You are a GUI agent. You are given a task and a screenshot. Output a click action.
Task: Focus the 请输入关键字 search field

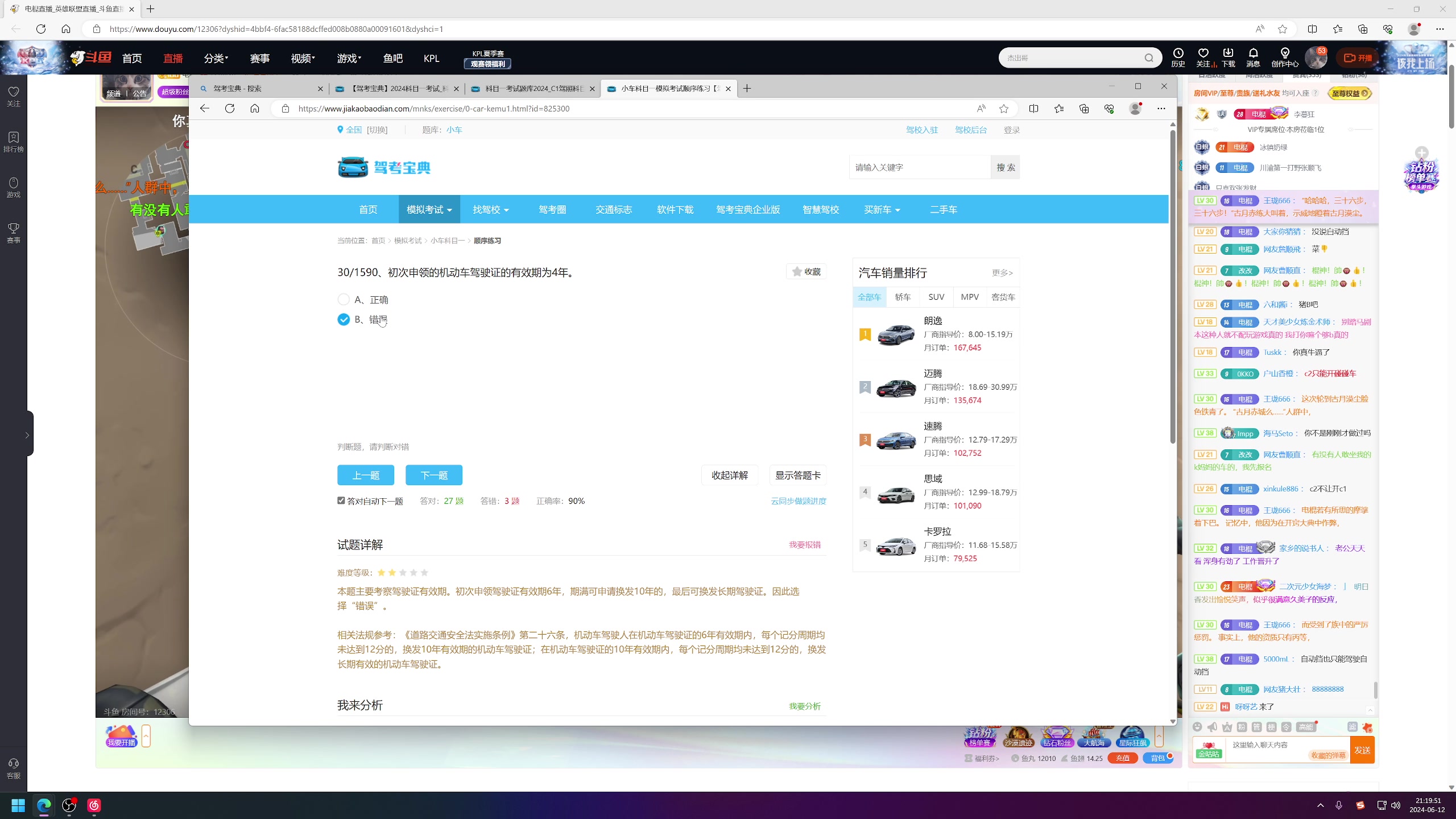tap(920, 167)
